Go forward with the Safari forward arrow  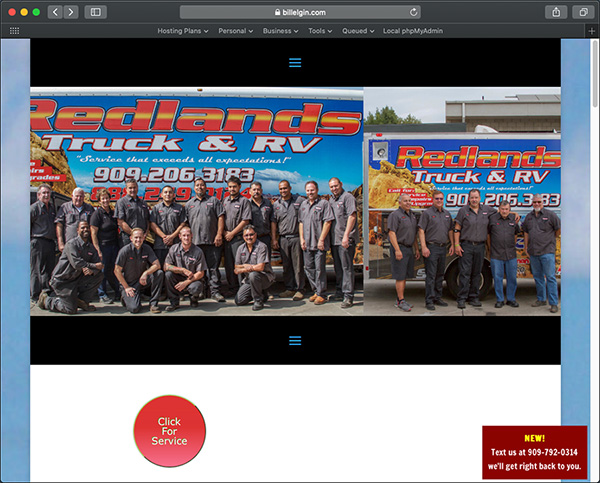[x=71, y=12]
